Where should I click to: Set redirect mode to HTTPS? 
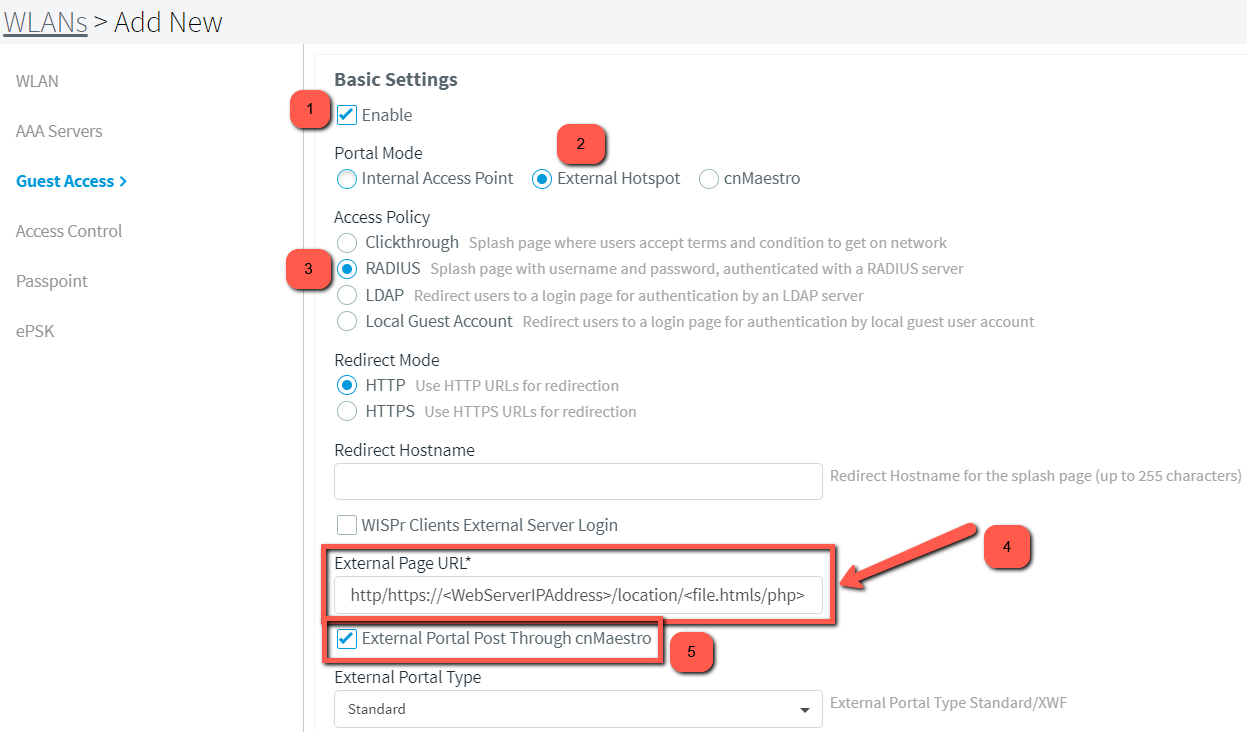[347, 411]
